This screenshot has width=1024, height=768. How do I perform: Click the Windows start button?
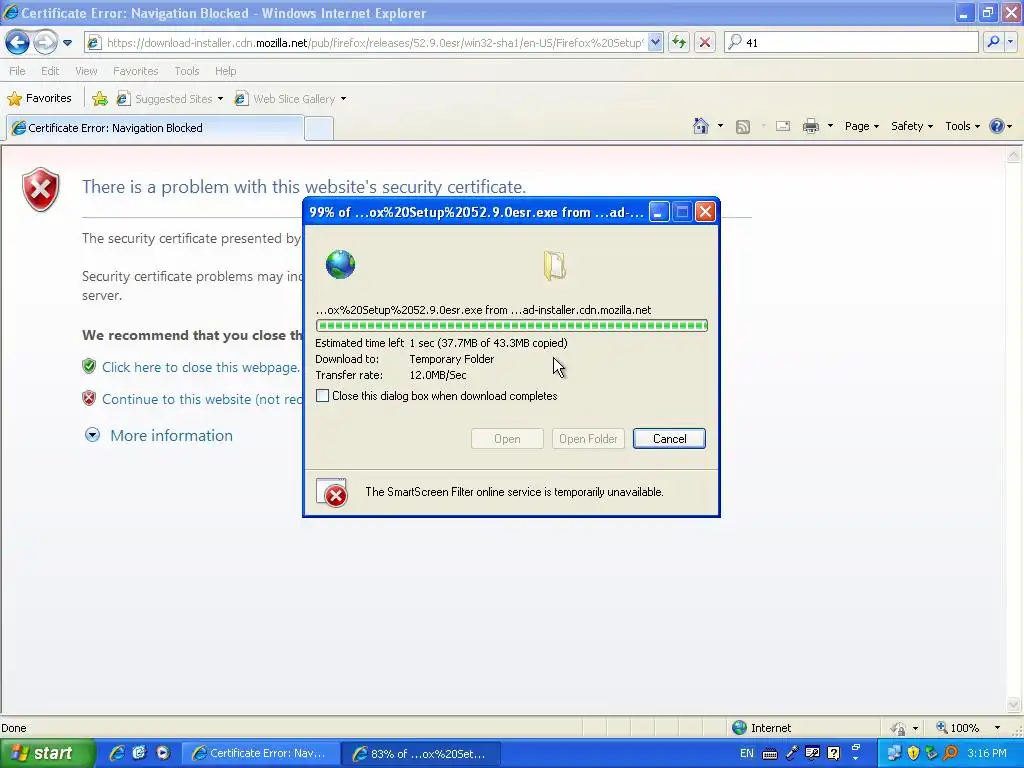point(46,754)
